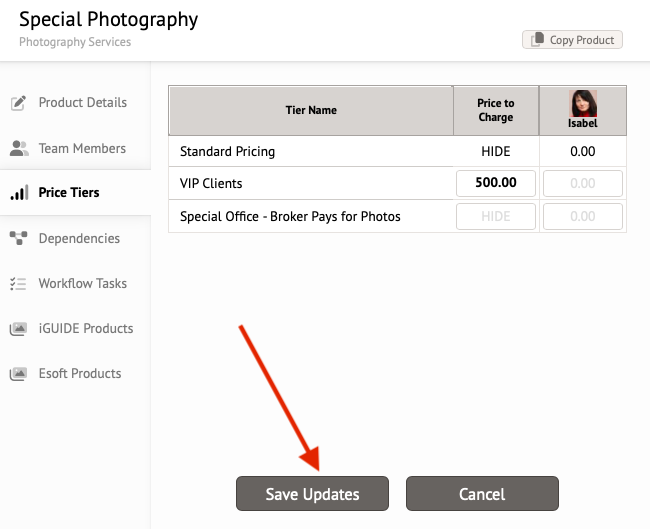Click Isabel's payout field for VIP Clients

(582, 183)
